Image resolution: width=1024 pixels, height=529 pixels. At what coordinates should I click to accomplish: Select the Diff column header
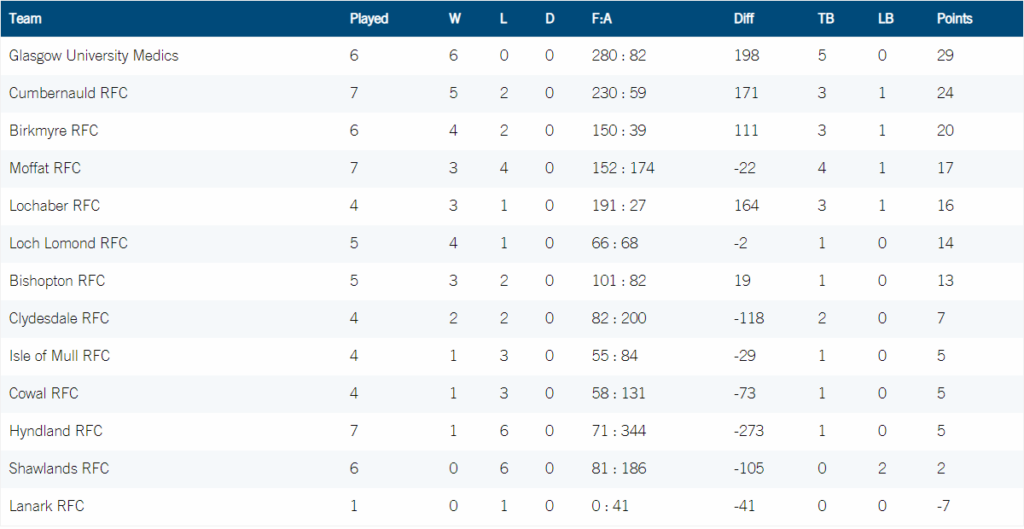[x=743, y=19]
